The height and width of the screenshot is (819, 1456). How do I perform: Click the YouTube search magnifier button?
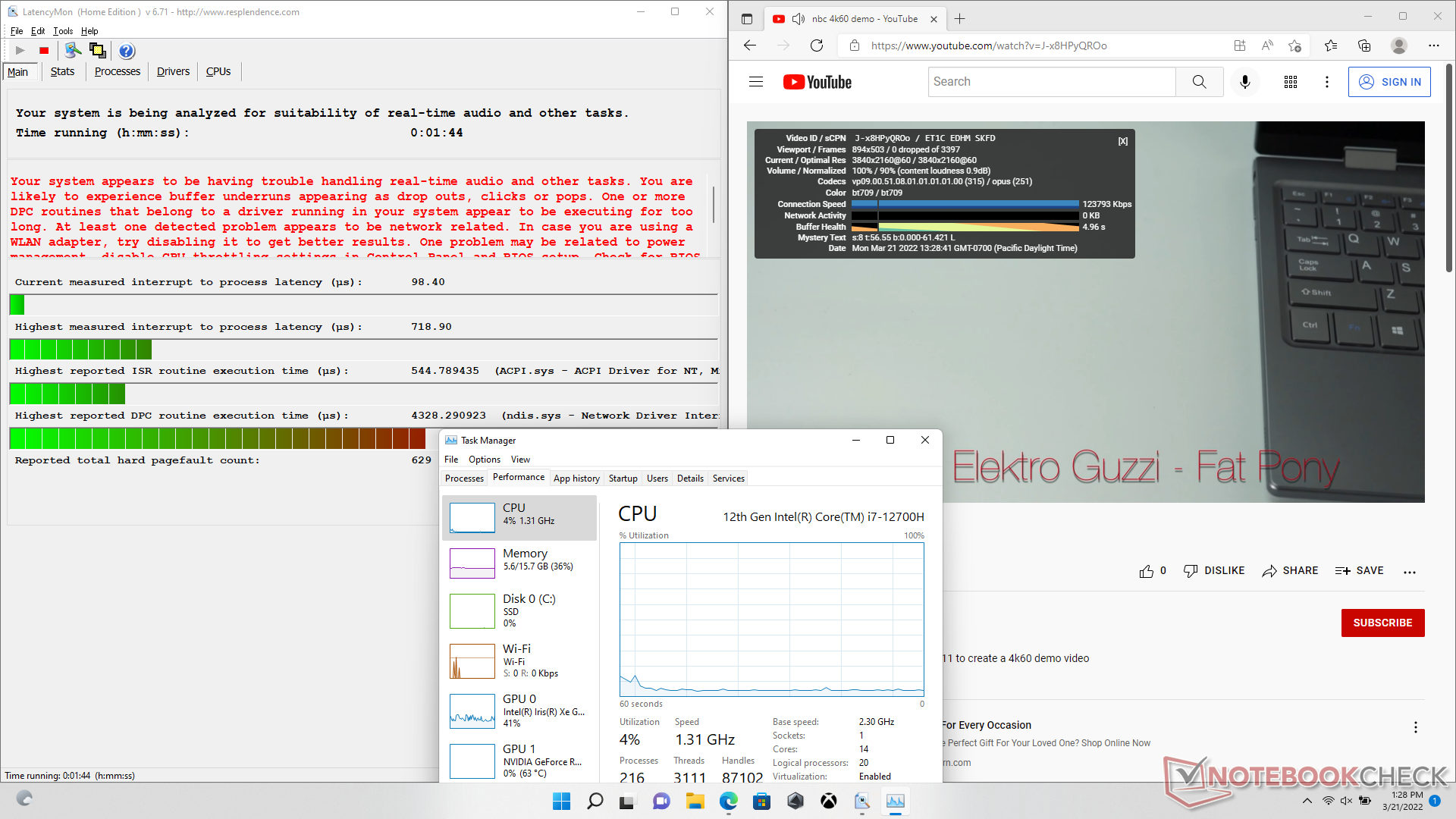[1198, 82]
